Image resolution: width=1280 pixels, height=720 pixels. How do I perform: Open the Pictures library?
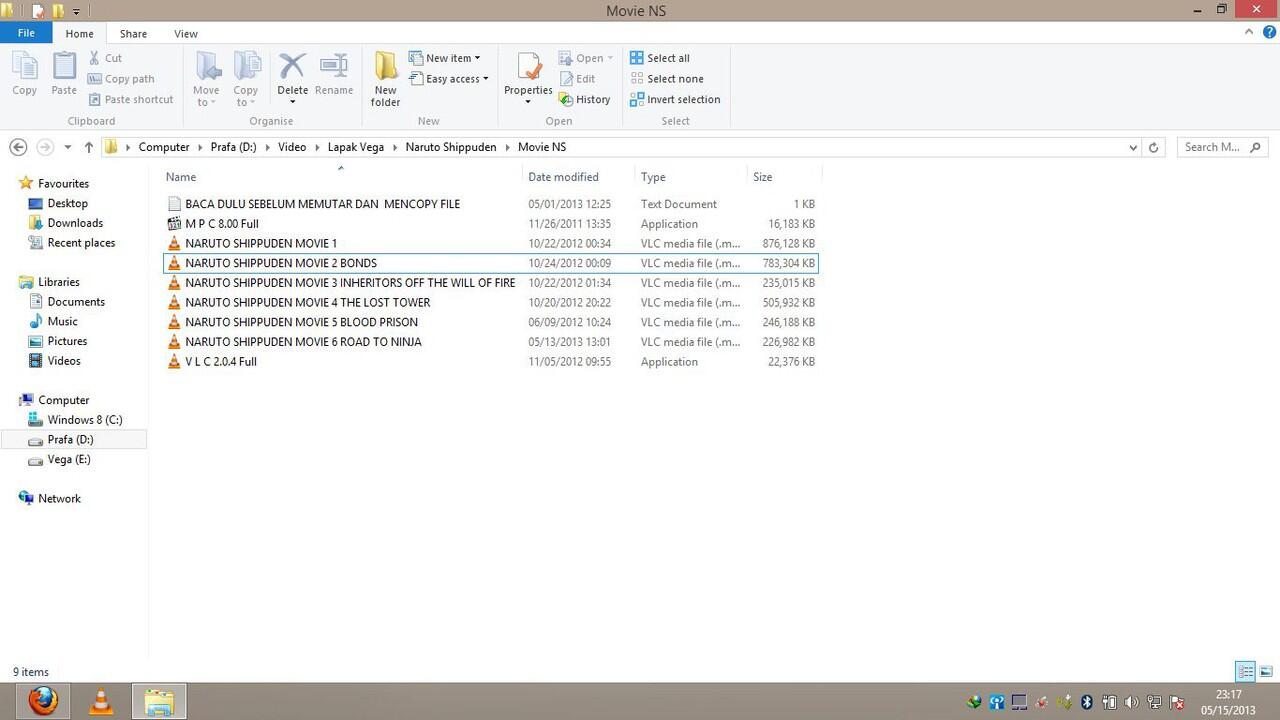tap(67, 341)
